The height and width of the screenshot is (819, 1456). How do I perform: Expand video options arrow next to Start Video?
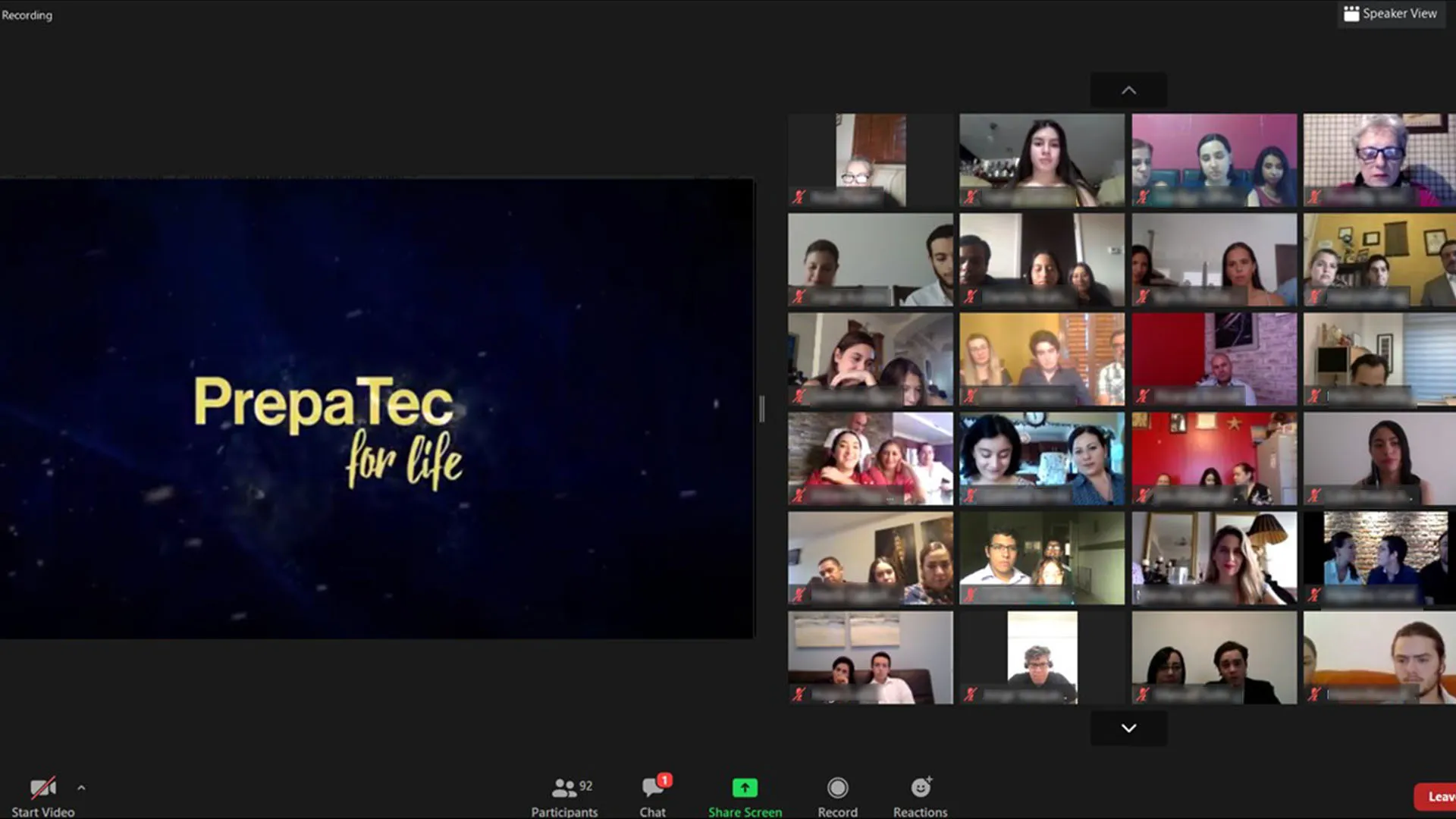(81, 788)
